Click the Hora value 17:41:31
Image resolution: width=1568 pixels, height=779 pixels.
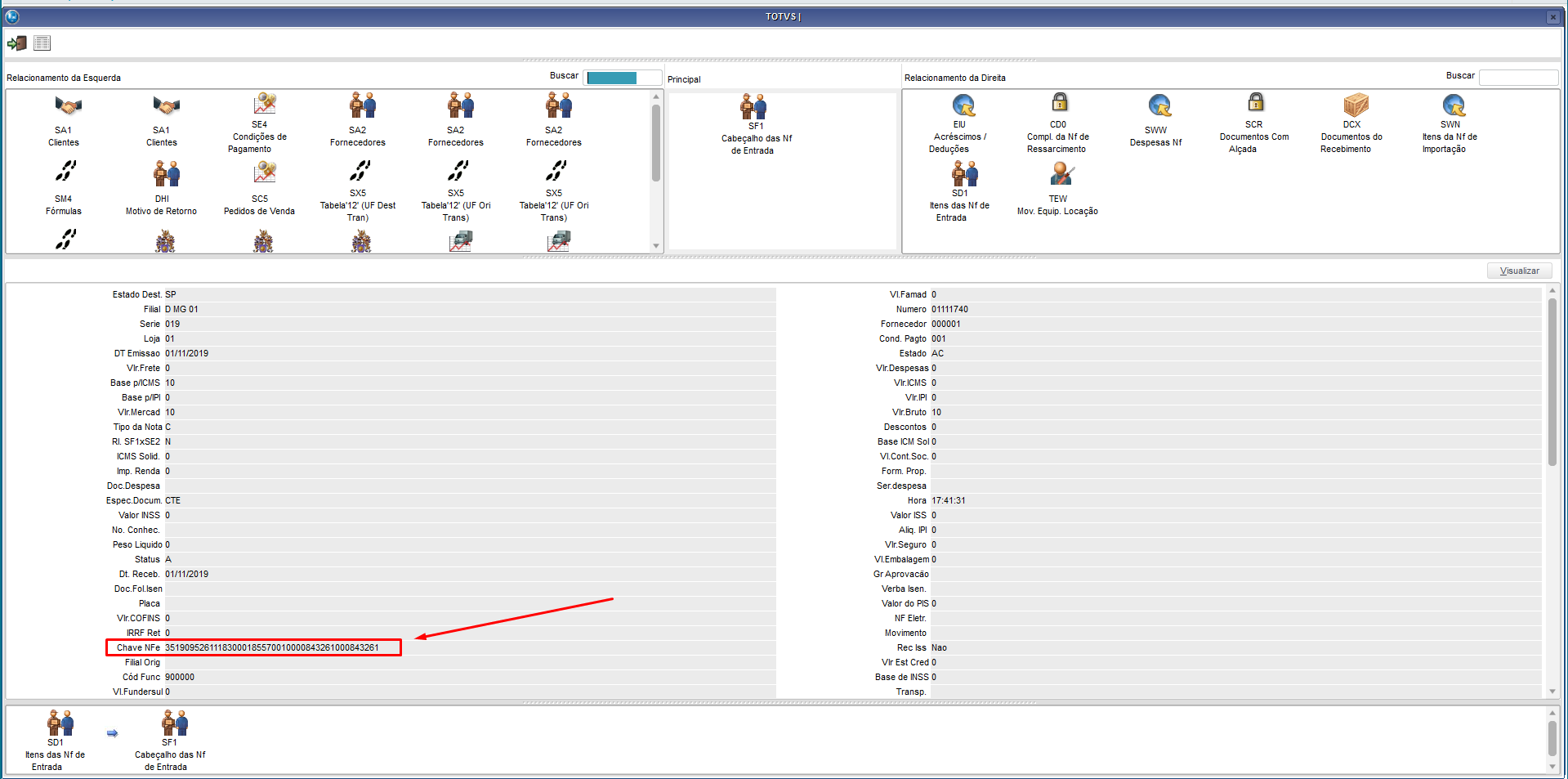coord(948,500)
